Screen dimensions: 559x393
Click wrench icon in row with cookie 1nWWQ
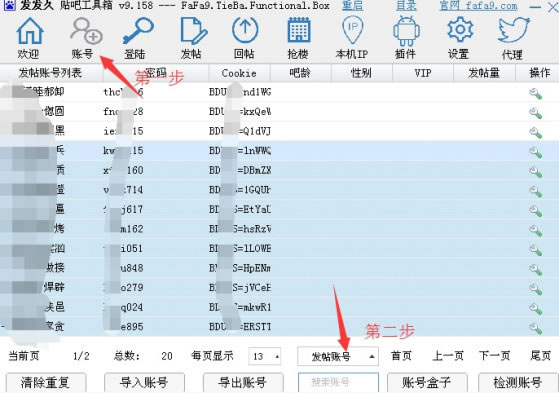click(535, 153)
